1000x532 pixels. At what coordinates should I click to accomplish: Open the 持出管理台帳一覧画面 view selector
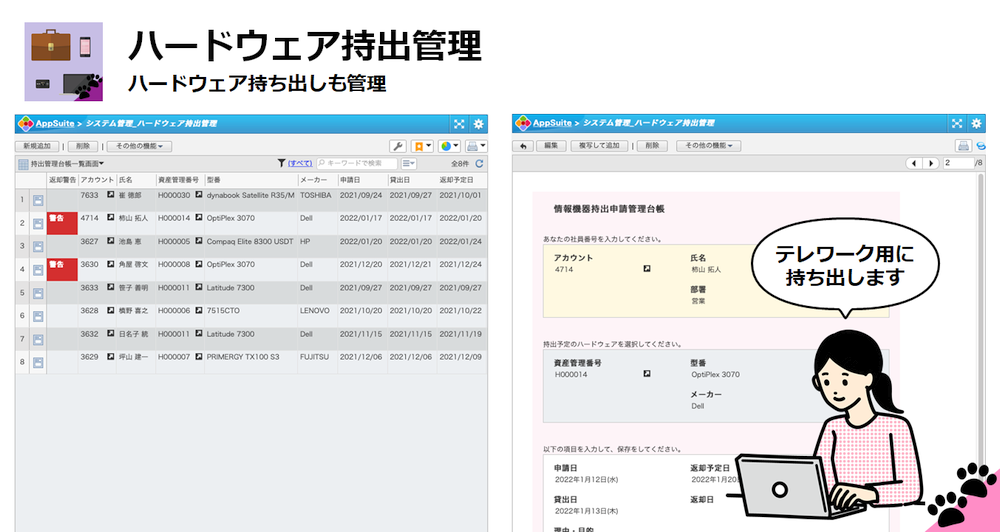[66, 163]
